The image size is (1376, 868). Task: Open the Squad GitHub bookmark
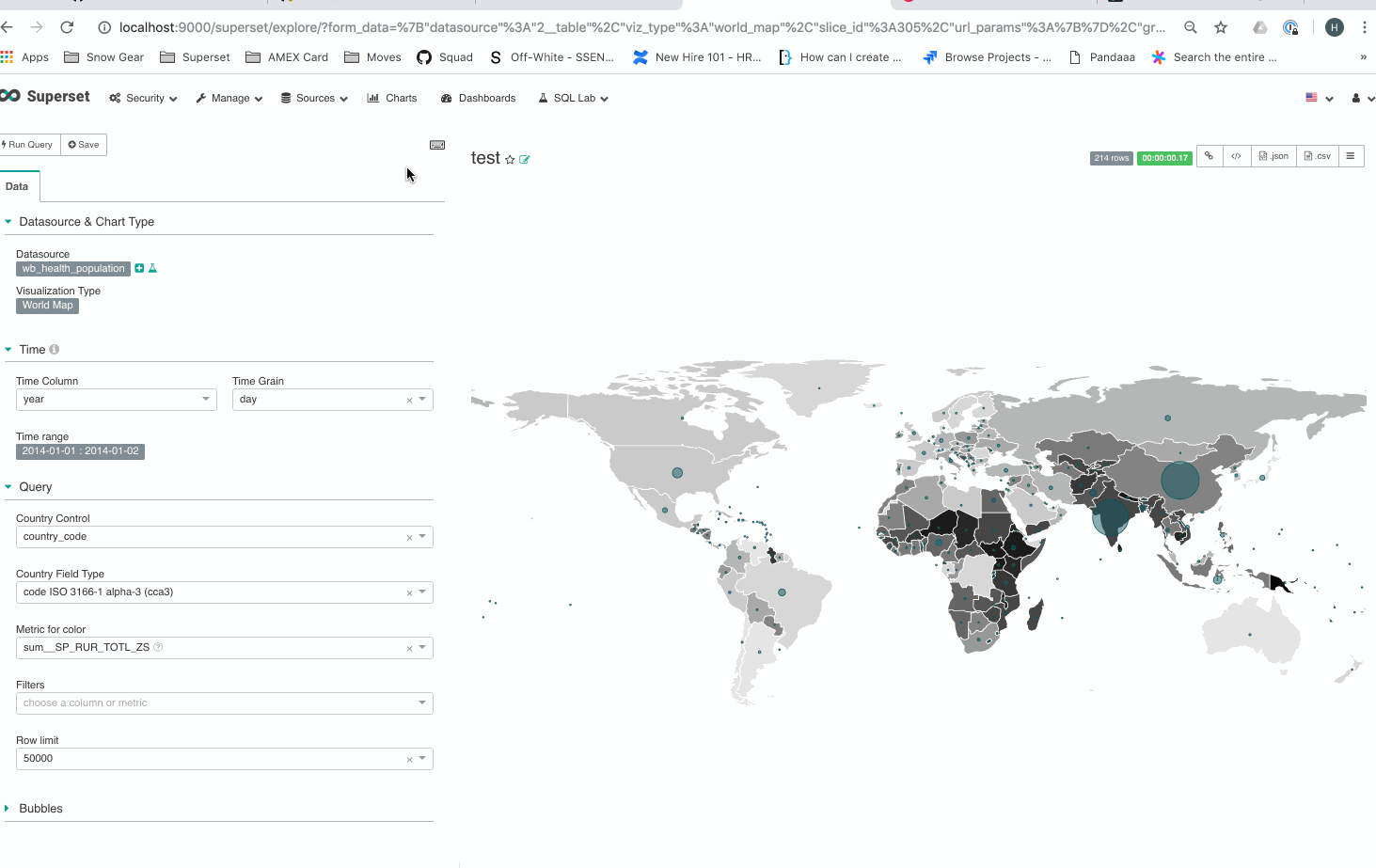point(445,57)
